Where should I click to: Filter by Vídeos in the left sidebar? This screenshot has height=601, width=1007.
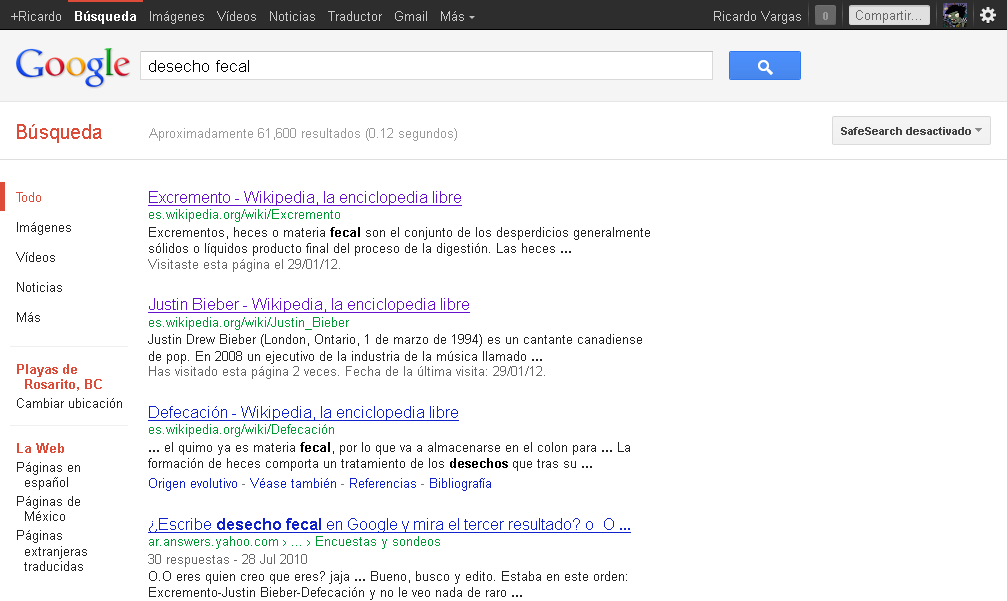pyautogui.click(x=36, y=257)
